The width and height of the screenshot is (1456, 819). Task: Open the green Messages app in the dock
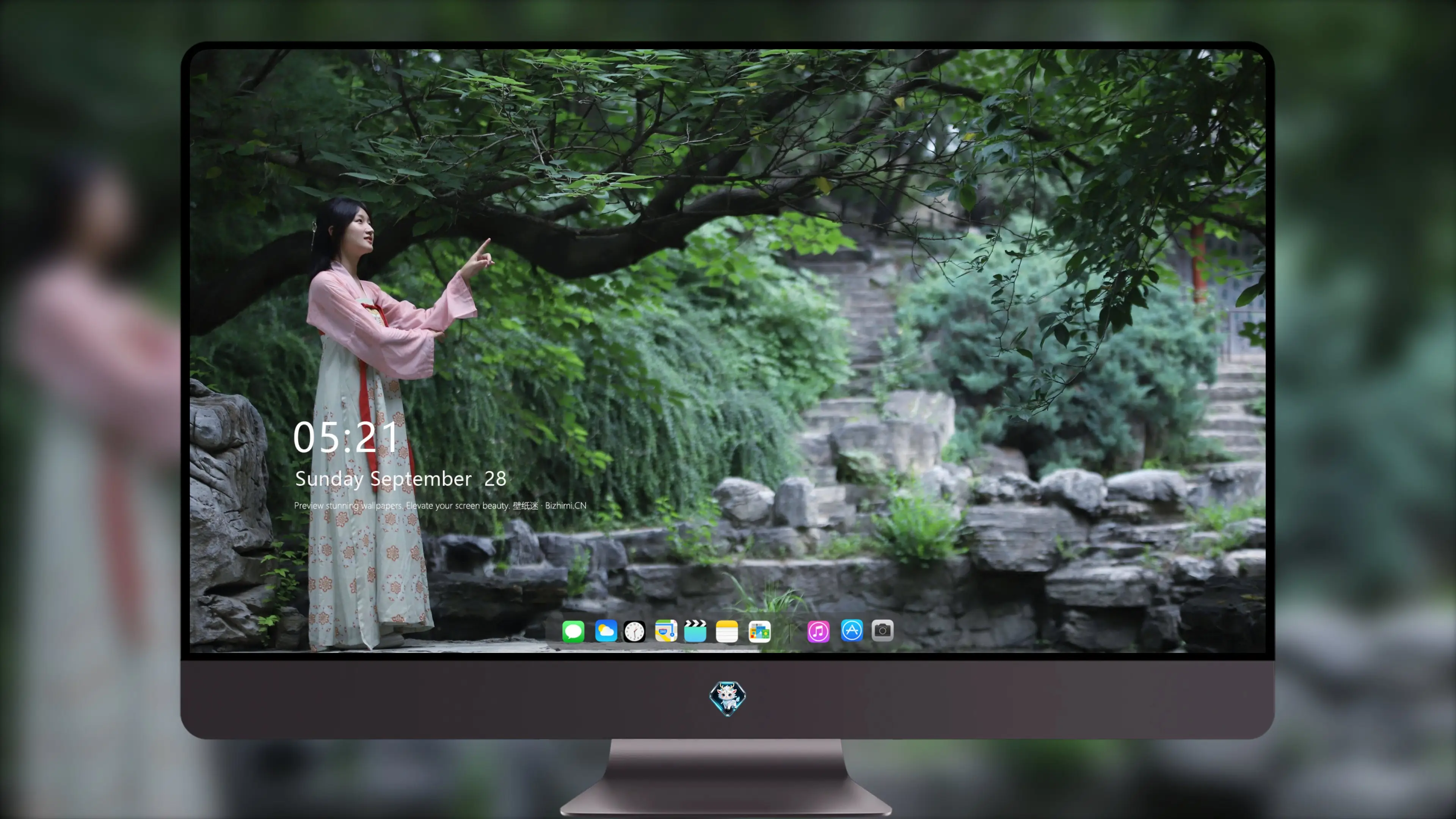tap(573, 631)
